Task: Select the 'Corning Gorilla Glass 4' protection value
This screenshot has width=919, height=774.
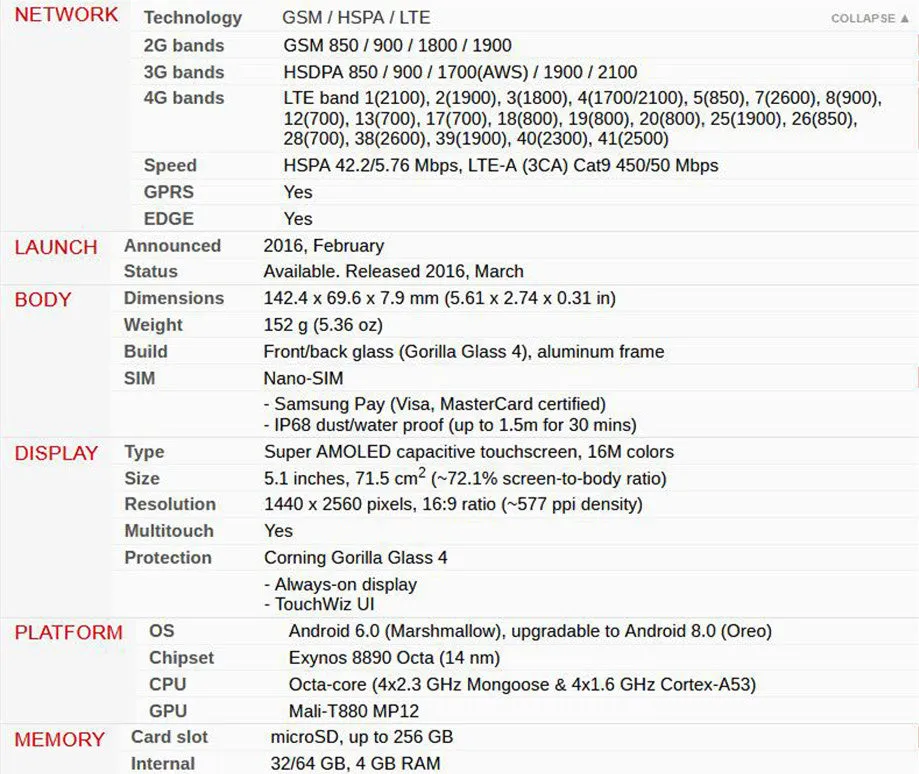Action: (356, 557)
